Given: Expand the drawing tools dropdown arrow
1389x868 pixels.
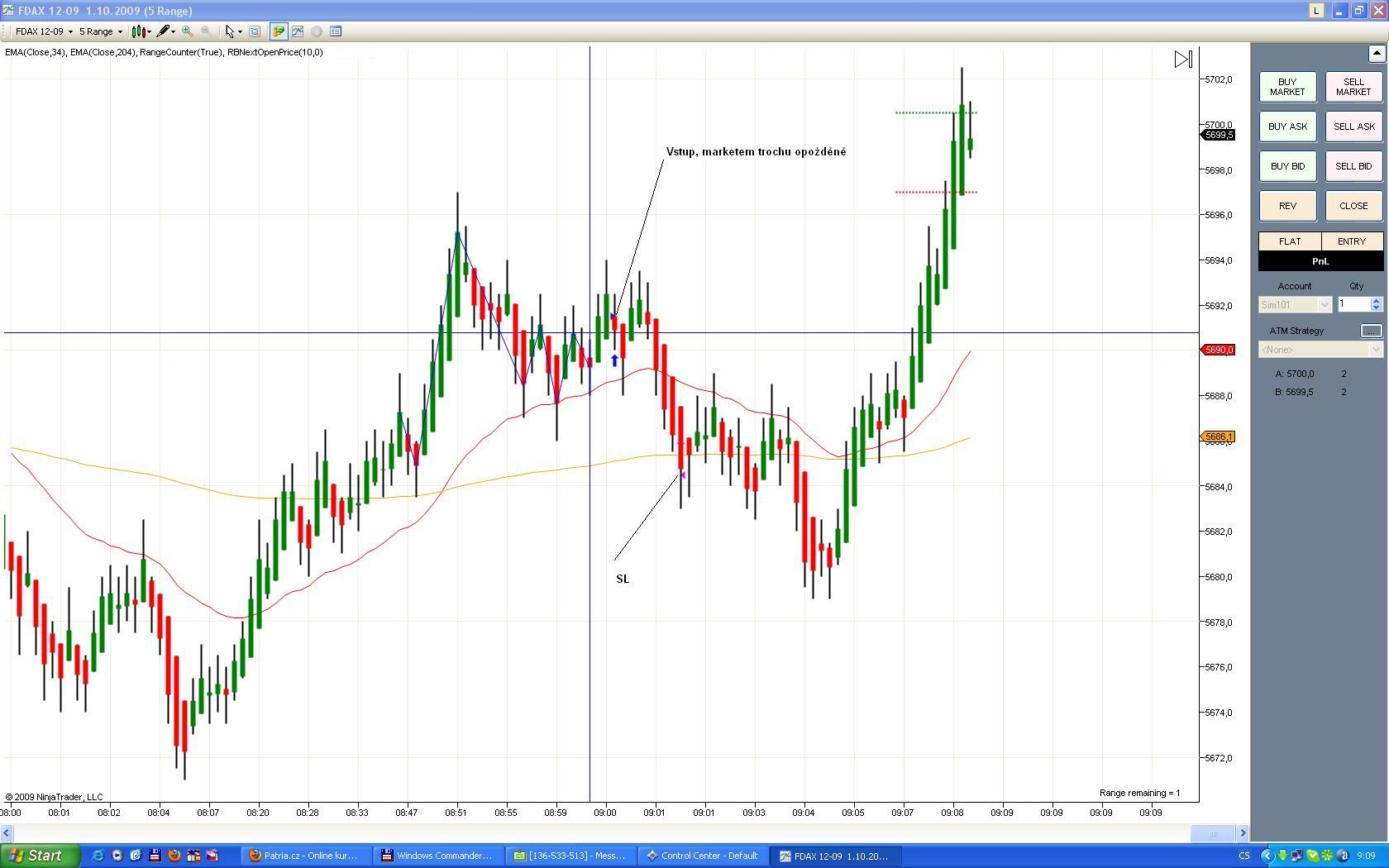Looking at the screenshot, I should 173,32.
